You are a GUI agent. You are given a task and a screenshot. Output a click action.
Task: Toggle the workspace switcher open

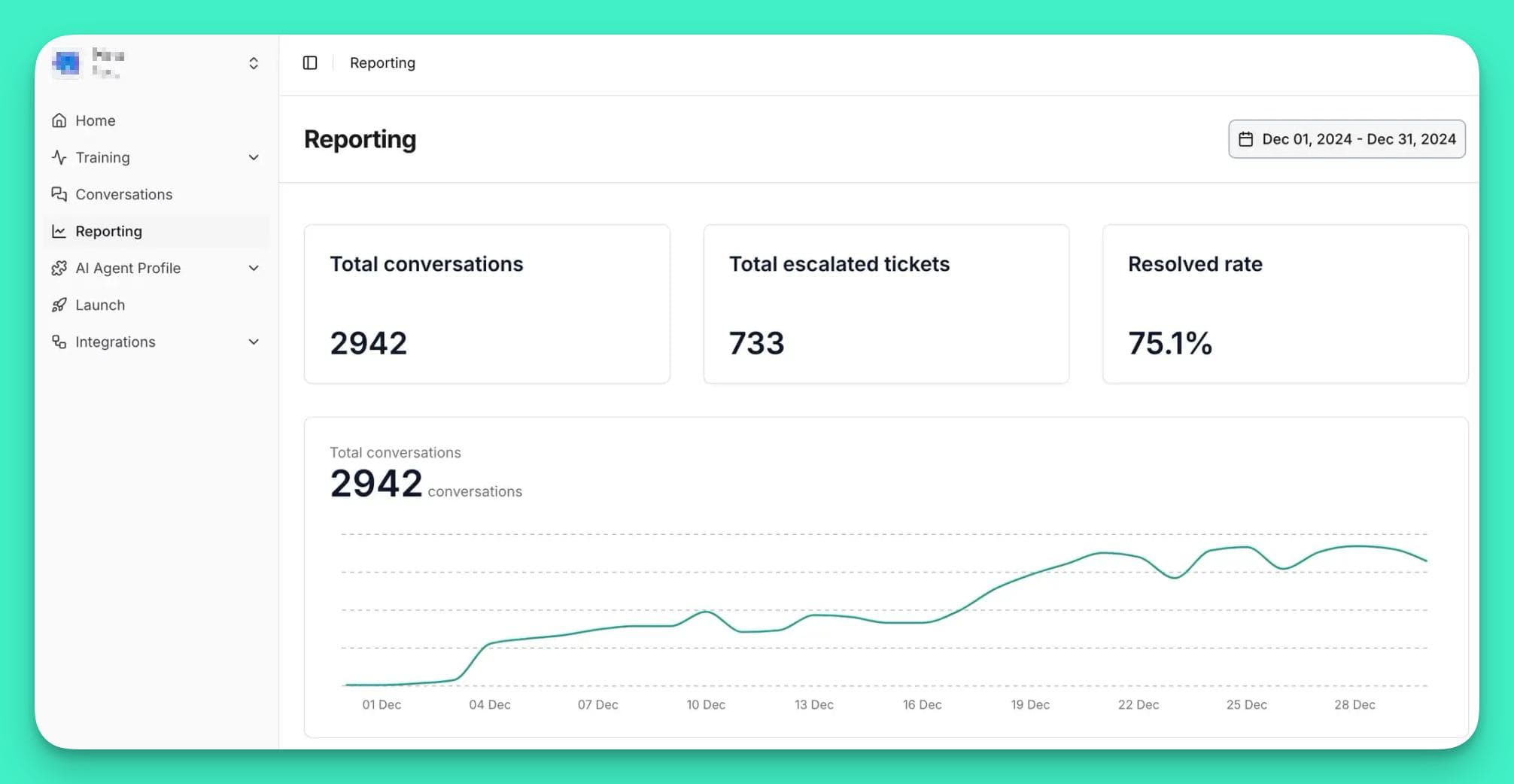coord(253,62)
